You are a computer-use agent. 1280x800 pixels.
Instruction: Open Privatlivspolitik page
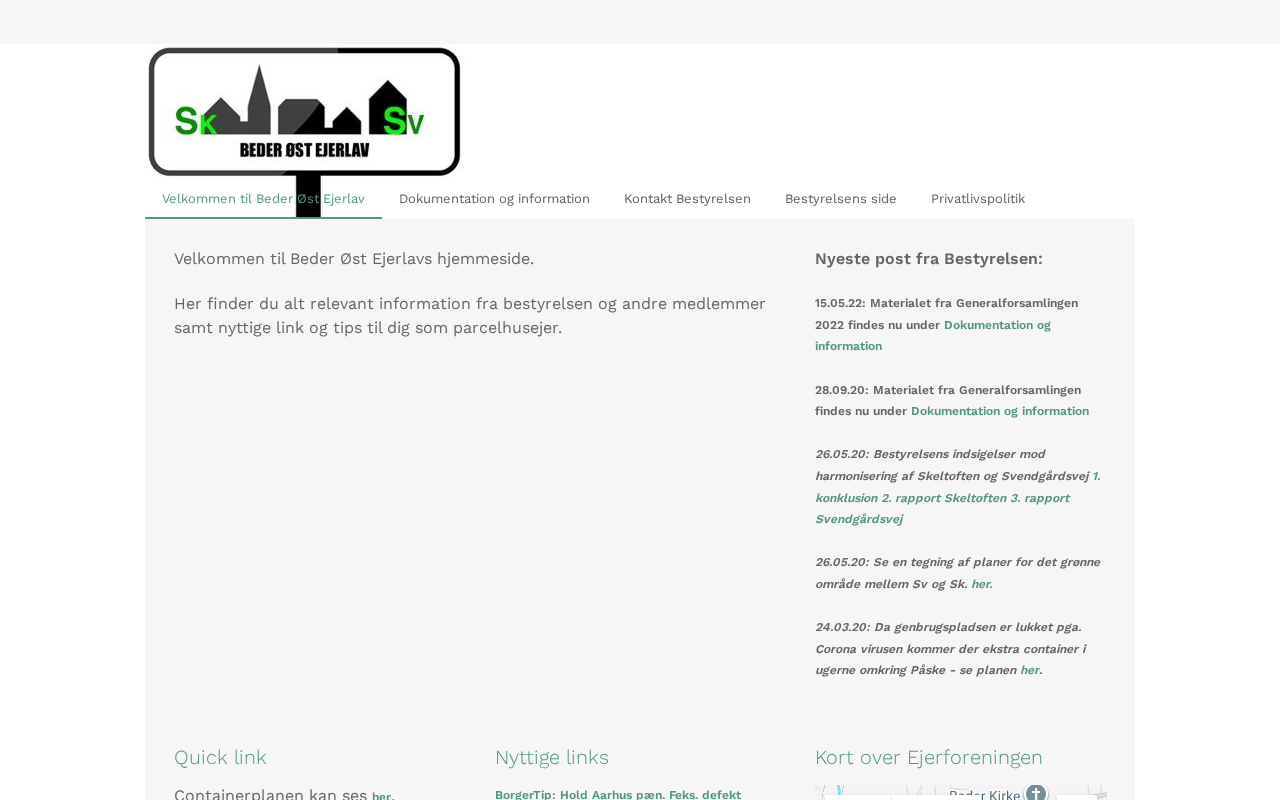978,199
